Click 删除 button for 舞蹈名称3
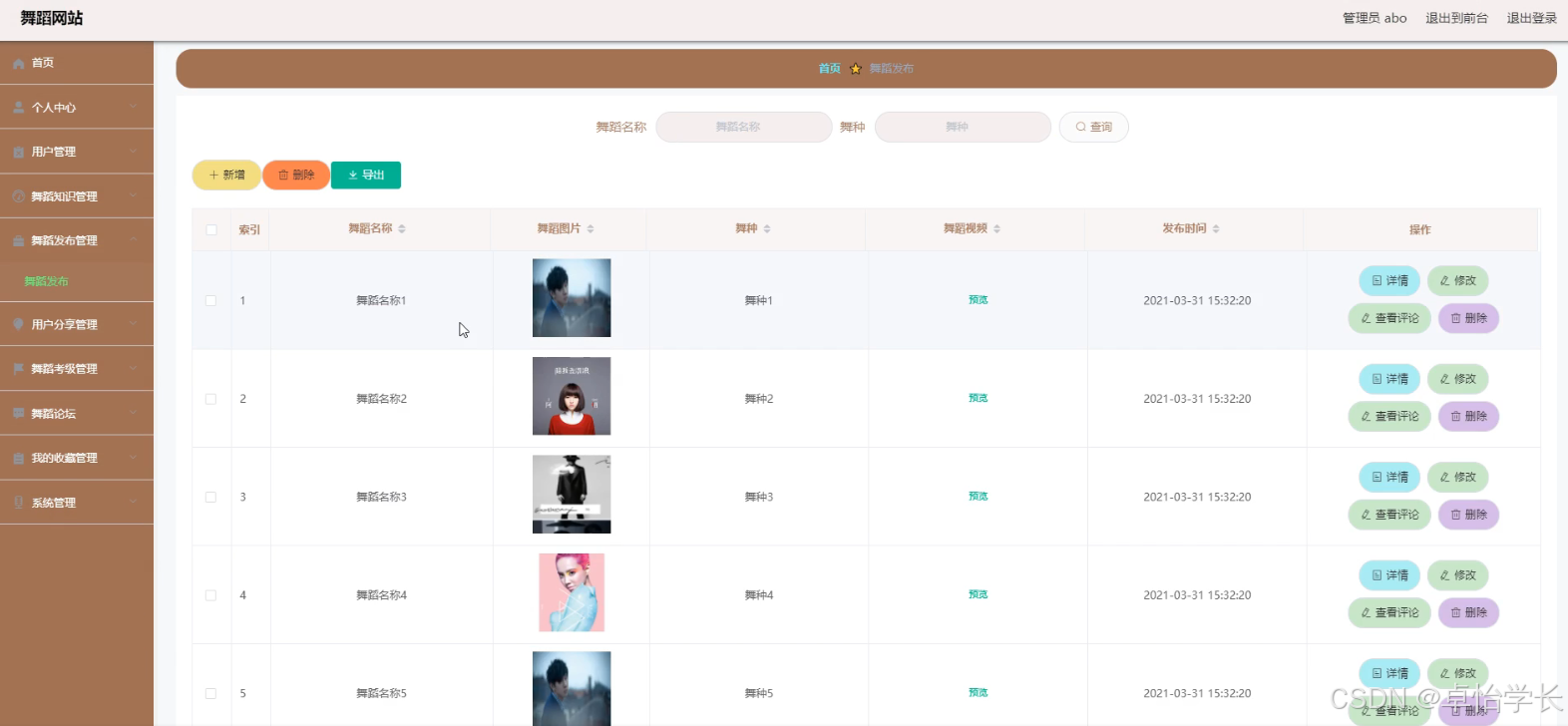The width and height of the screenshot is (1568, 726). [1468, 515]
